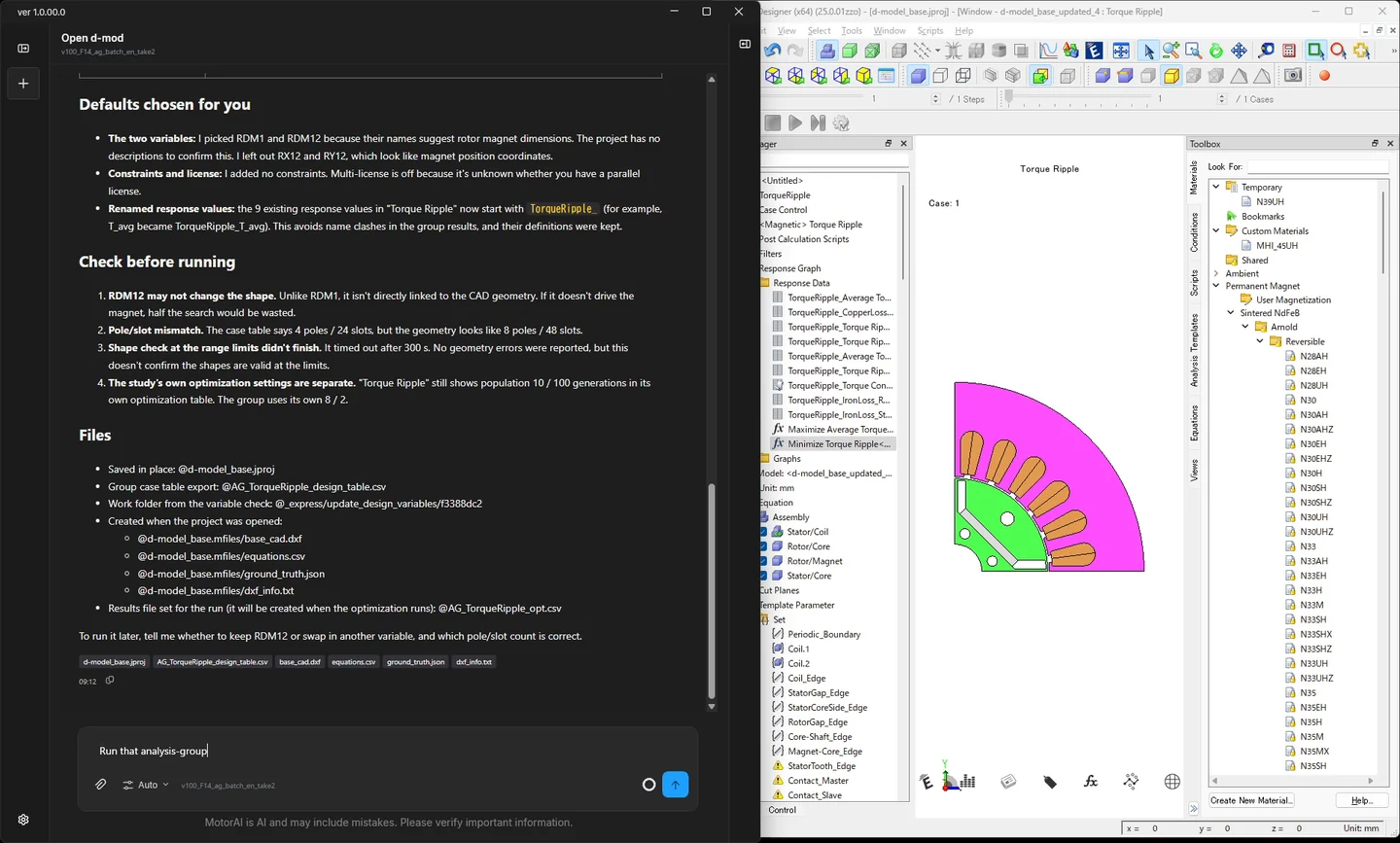Click the green rotate view icon
Viewport: 1400px width, 843px height.
pyautogui.click(x=1216, y=51)
